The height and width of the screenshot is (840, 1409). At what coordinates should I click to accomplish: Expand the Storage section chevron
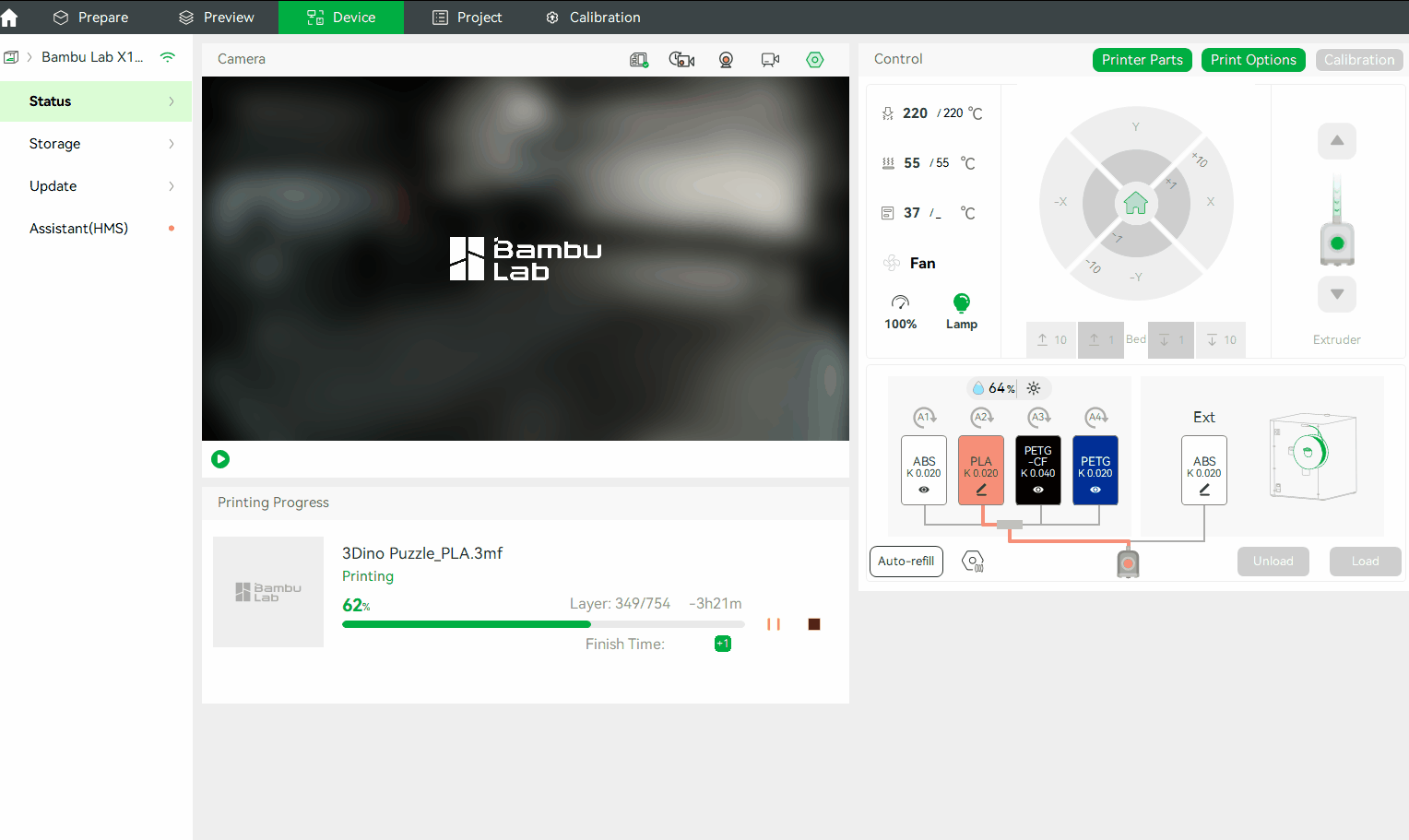click(172, 144)
